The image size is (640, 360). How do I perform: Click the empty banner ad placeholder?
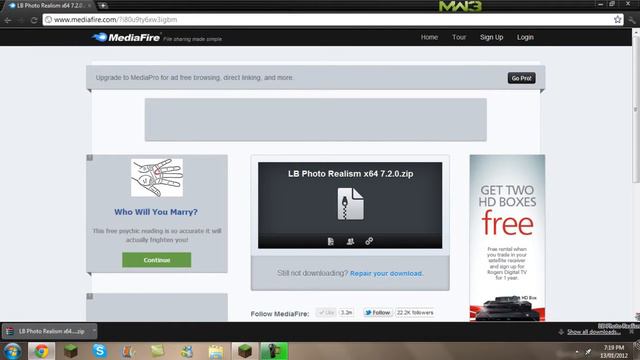pyautogui.click(x=316, y=120)
